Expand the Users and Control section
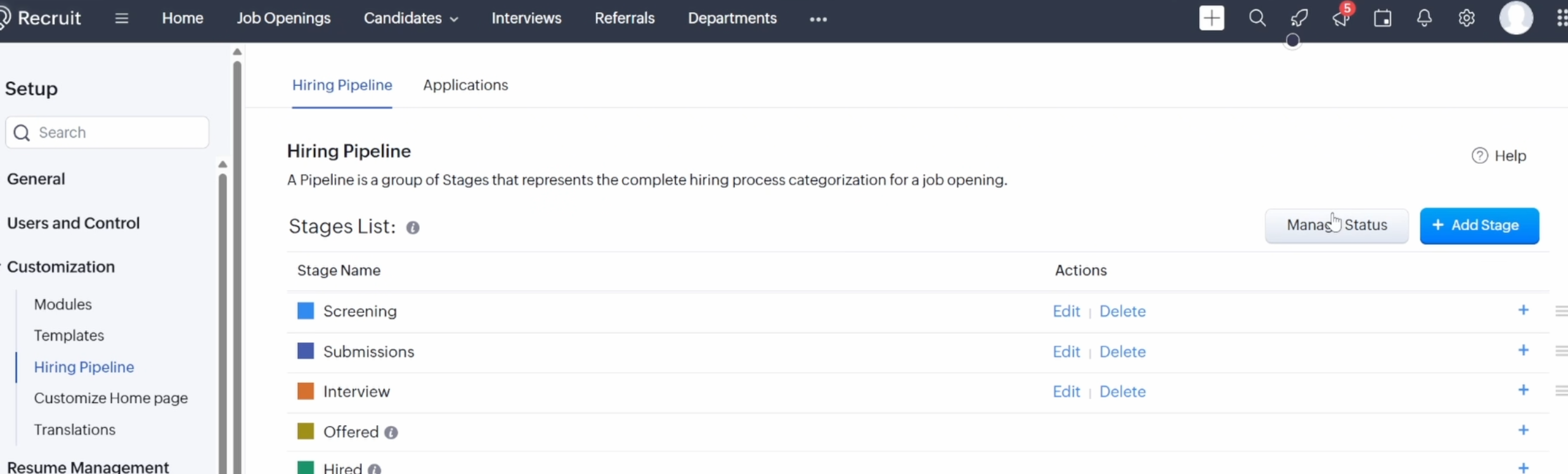The width and height of the screenshot is (1568, 474). pos(74,223)
